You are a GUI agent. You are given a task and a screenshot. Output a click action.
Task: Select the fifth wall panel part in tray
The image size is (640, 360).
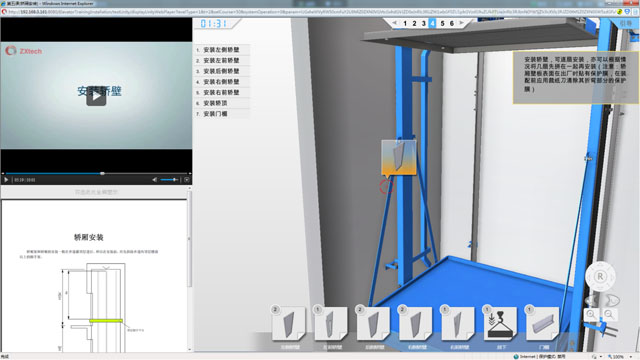(x=458, y=324)
